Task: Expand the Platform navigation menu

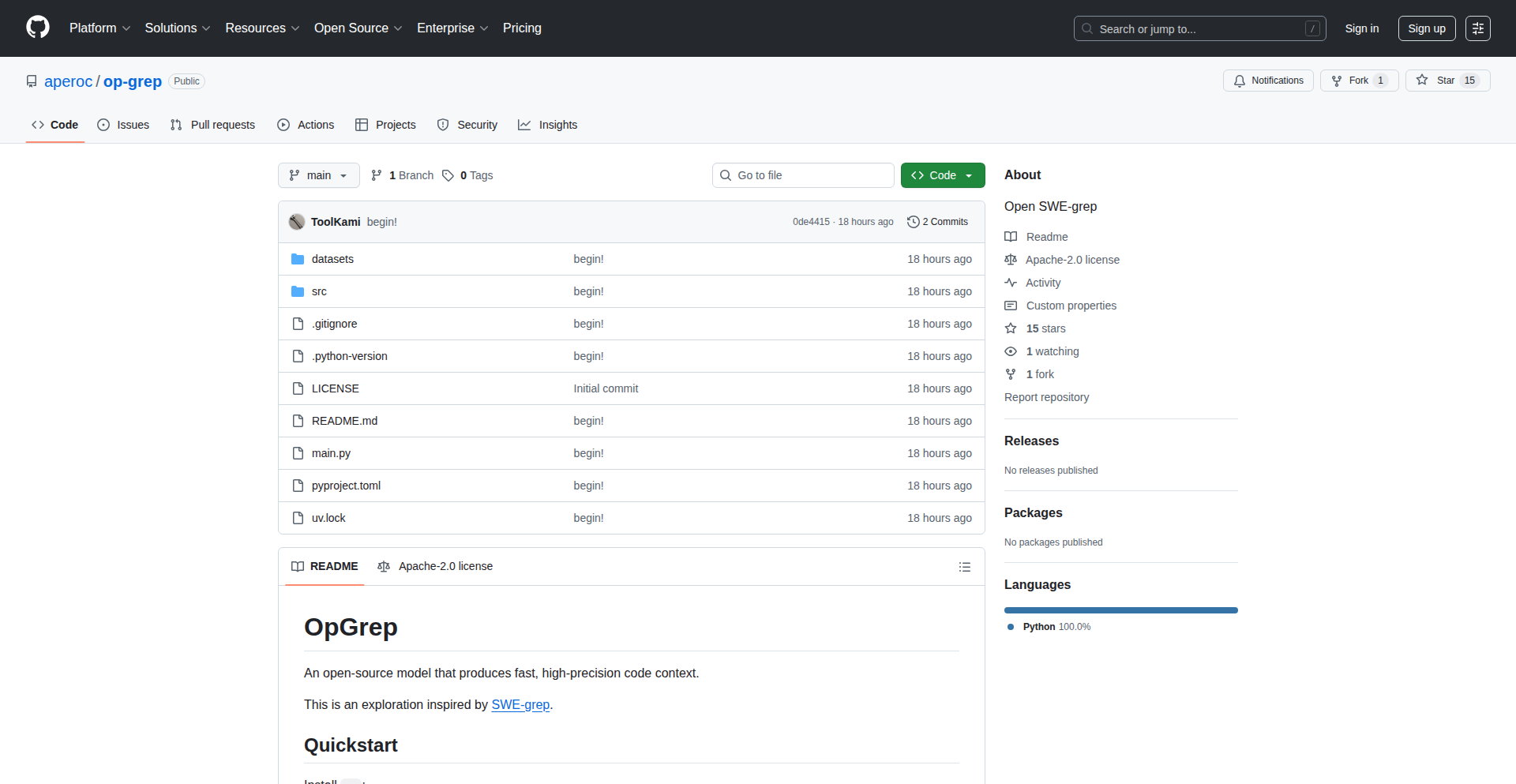Action: pos(99,28)
